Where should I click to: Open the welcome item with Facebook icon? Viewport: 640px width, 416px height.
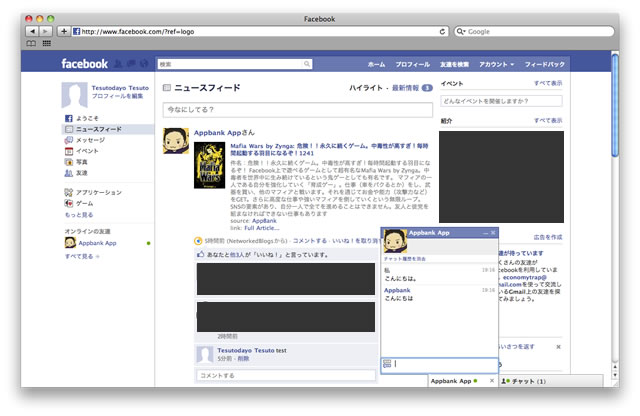click(x=69, y=118)
